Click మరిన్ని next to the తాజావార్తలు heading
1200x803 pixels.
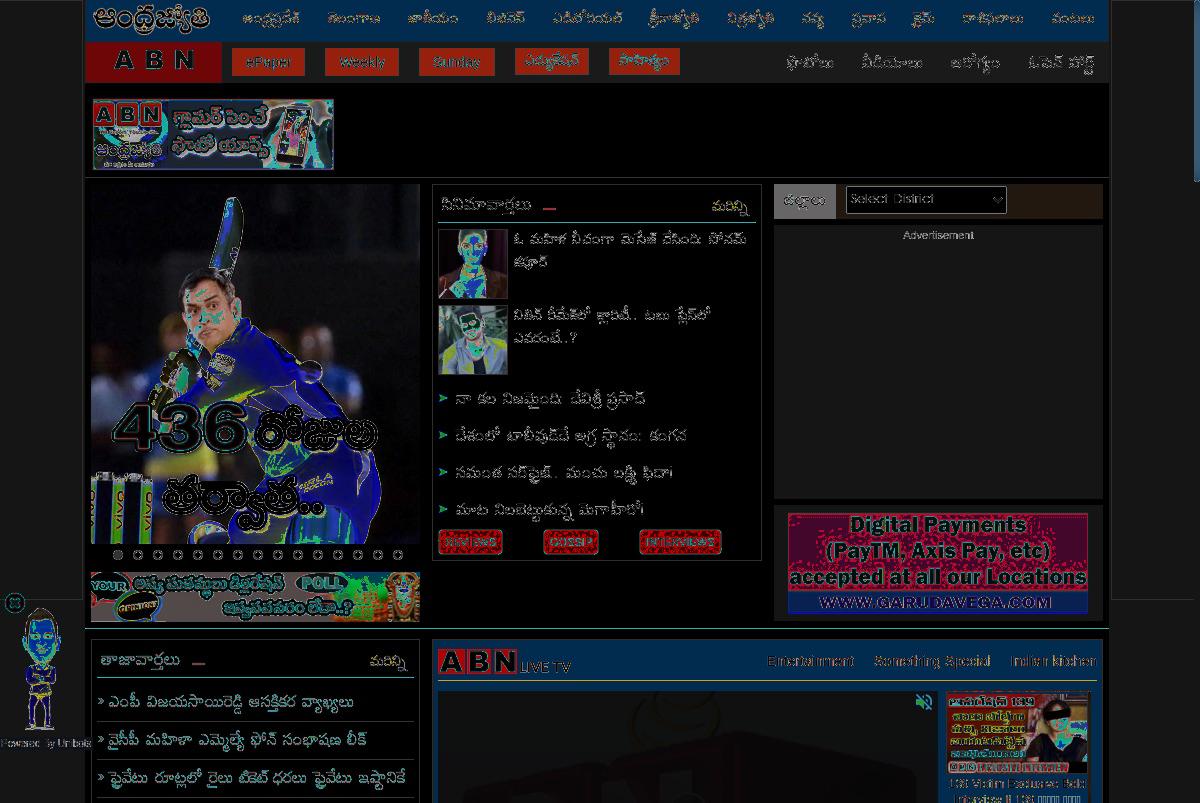388,662
